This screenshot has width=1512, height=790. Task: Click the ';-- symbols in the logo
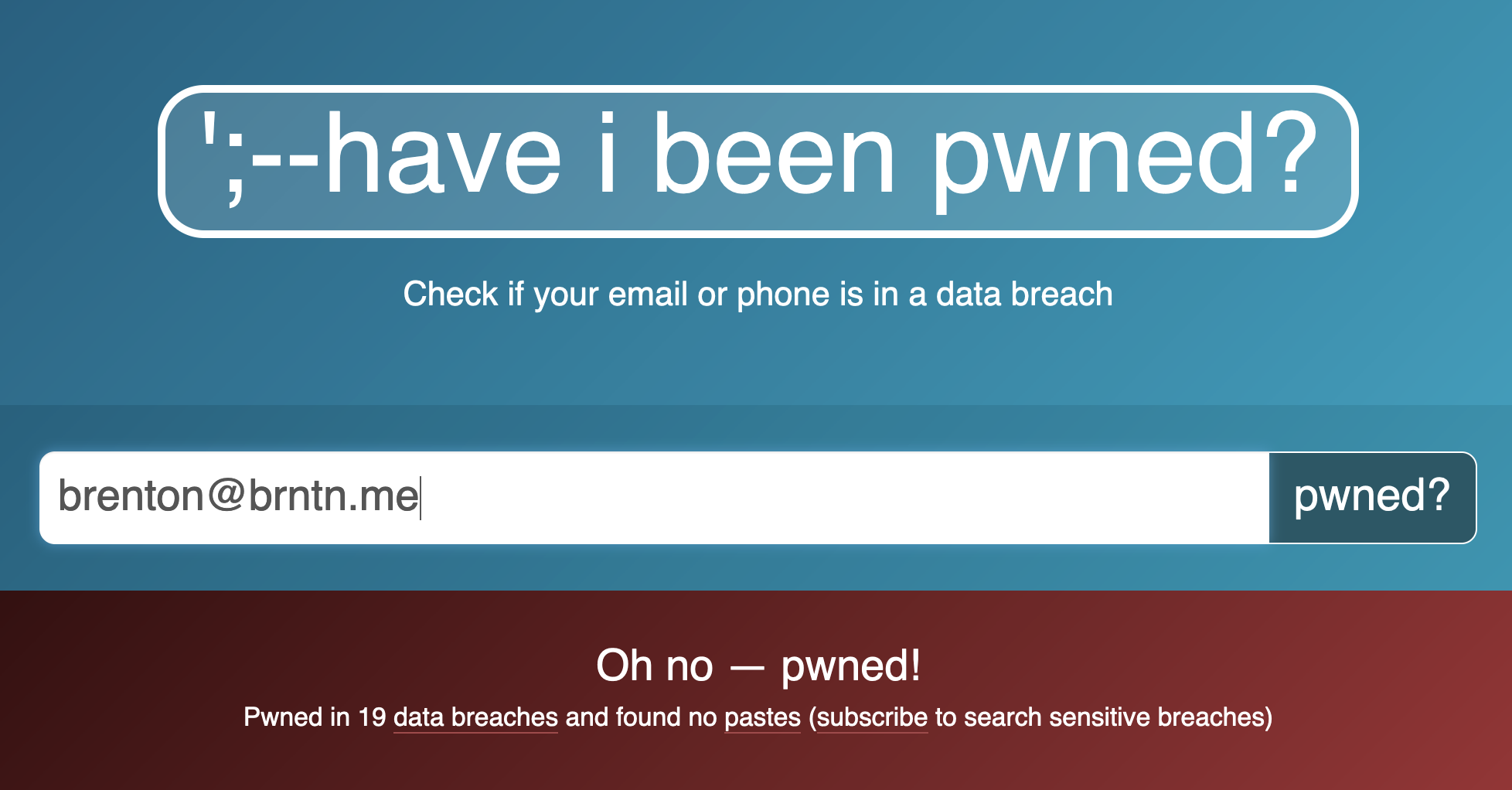coord(259,155)
